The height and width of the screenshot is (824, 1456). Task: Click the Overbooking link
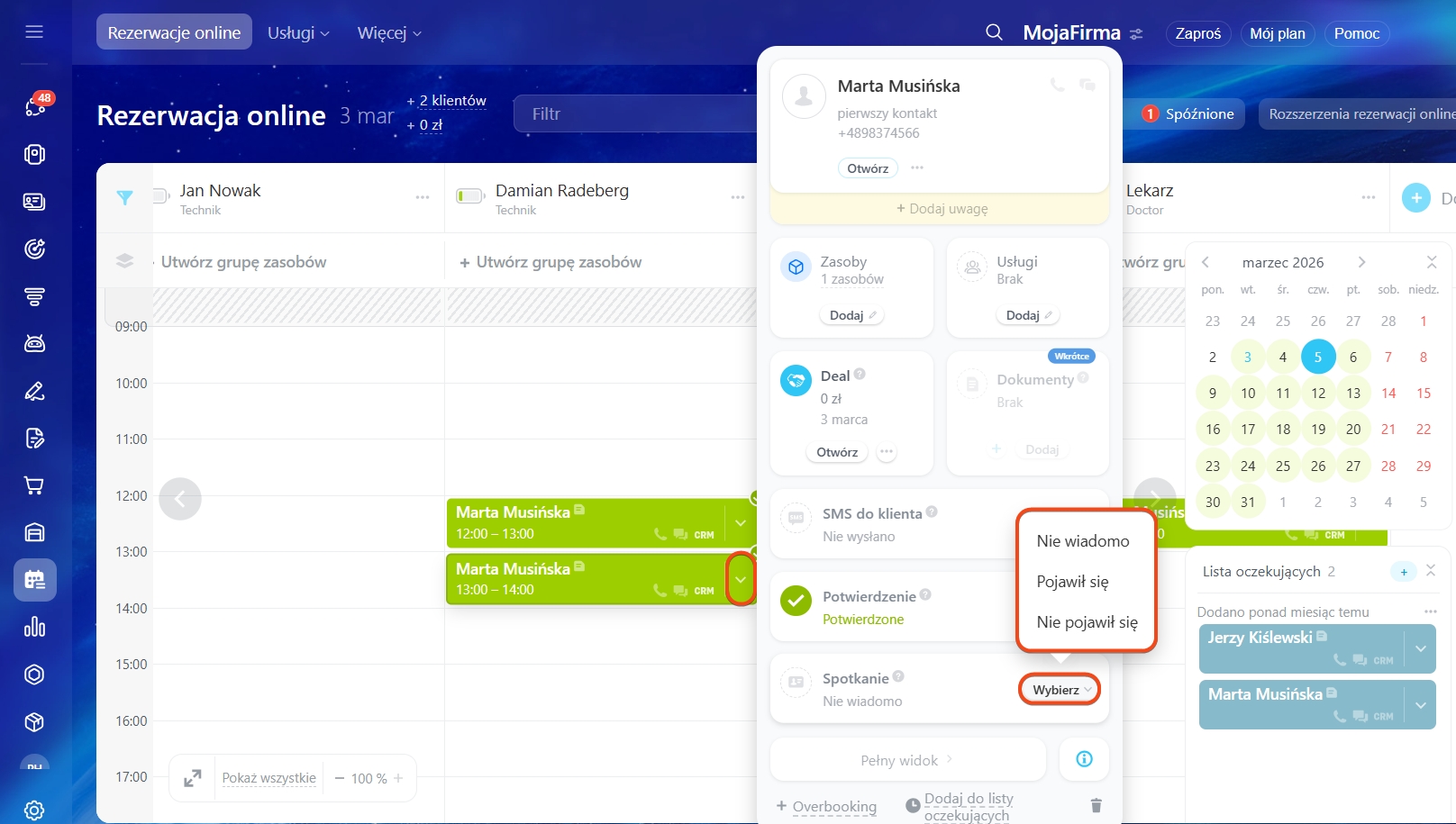pyautogui.click(x=833, y=806)
